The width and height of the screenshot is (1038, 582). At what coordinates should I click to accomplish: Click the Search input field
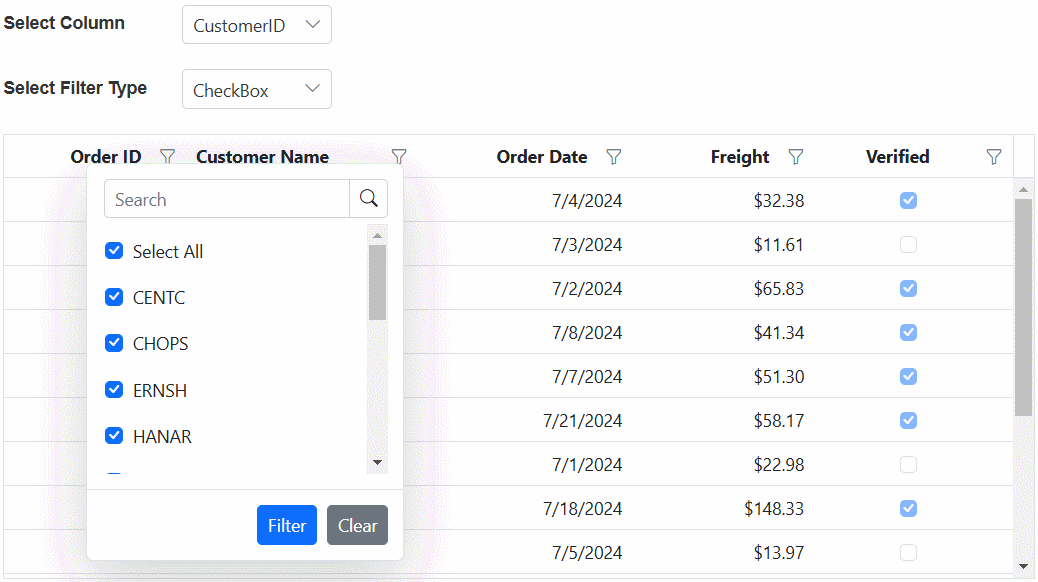pos(227,199)
